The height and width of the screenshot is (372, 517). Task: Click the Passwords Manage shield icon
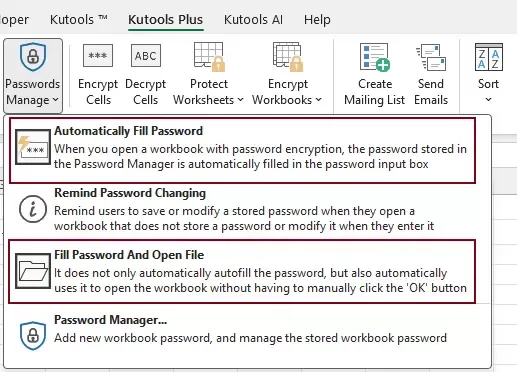coord(33,57)
